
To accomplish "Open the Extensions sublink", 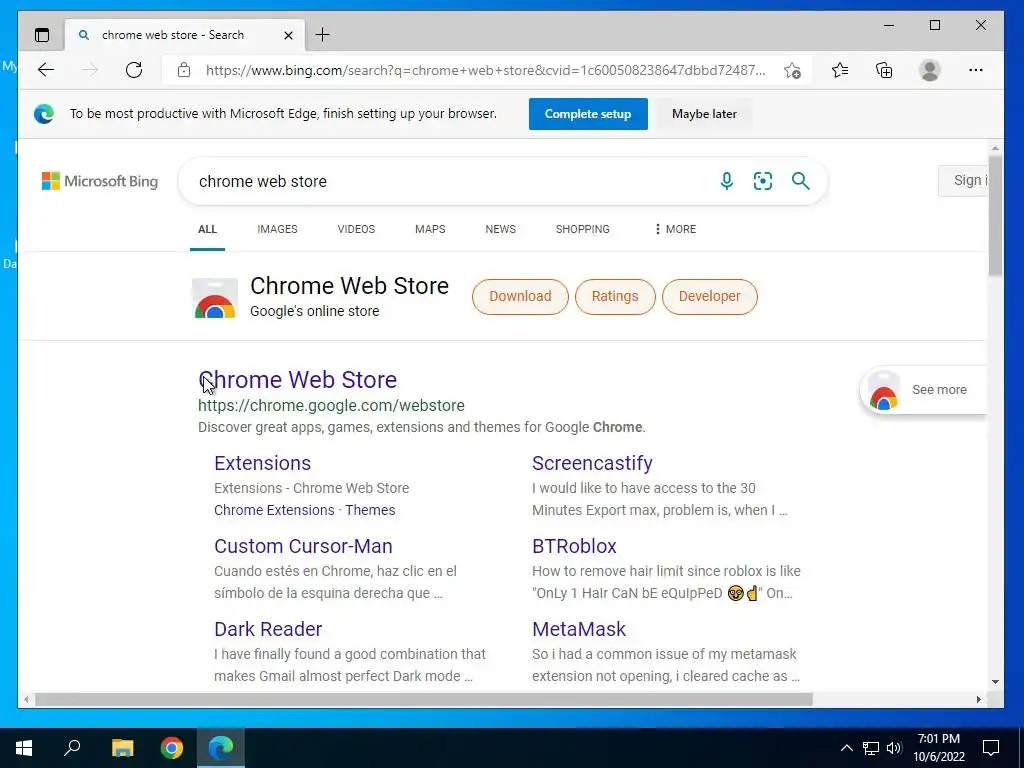I will (x=263, y=463).
